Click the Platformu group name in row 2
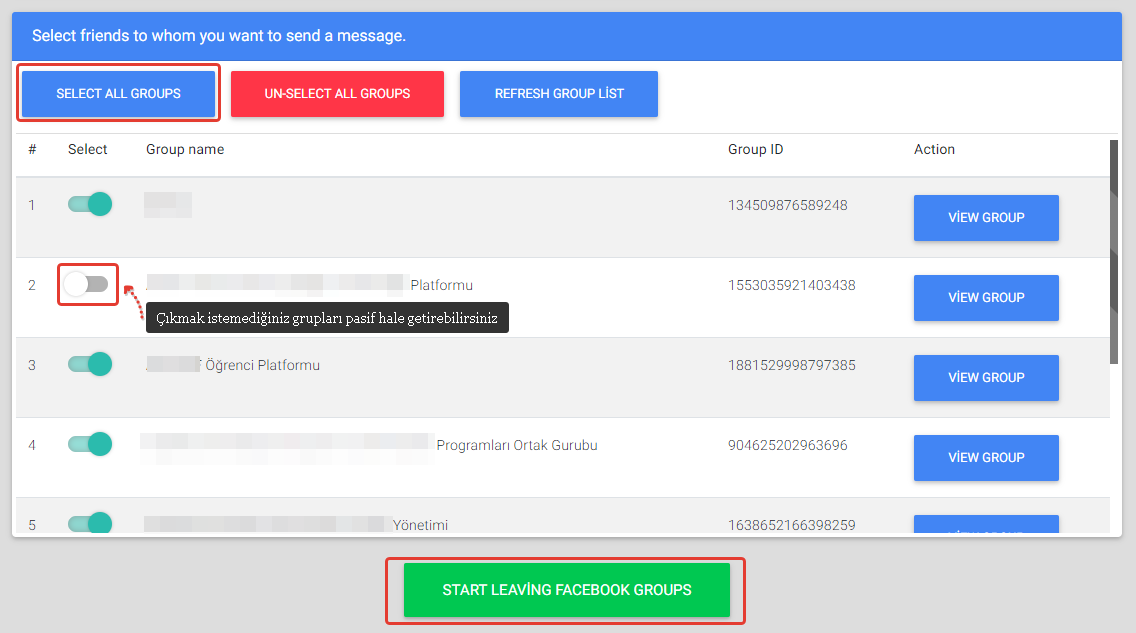Viewport: 1136px width, 633px height. (441, 285)
